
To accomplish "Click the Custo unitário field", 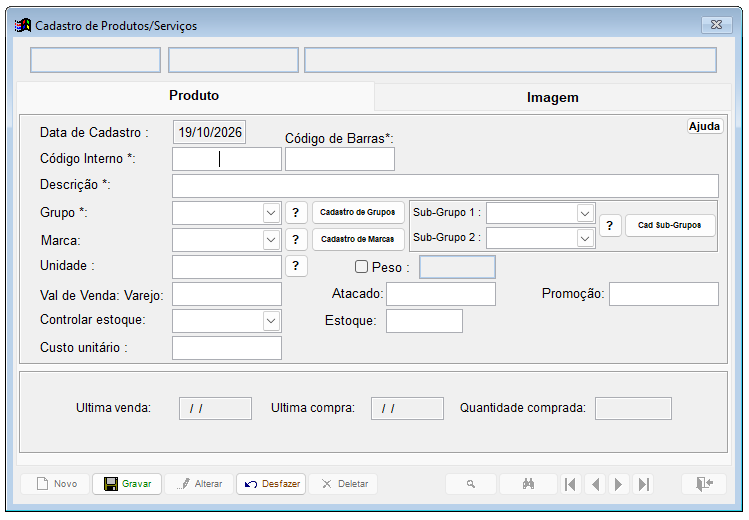I will 227,348.
